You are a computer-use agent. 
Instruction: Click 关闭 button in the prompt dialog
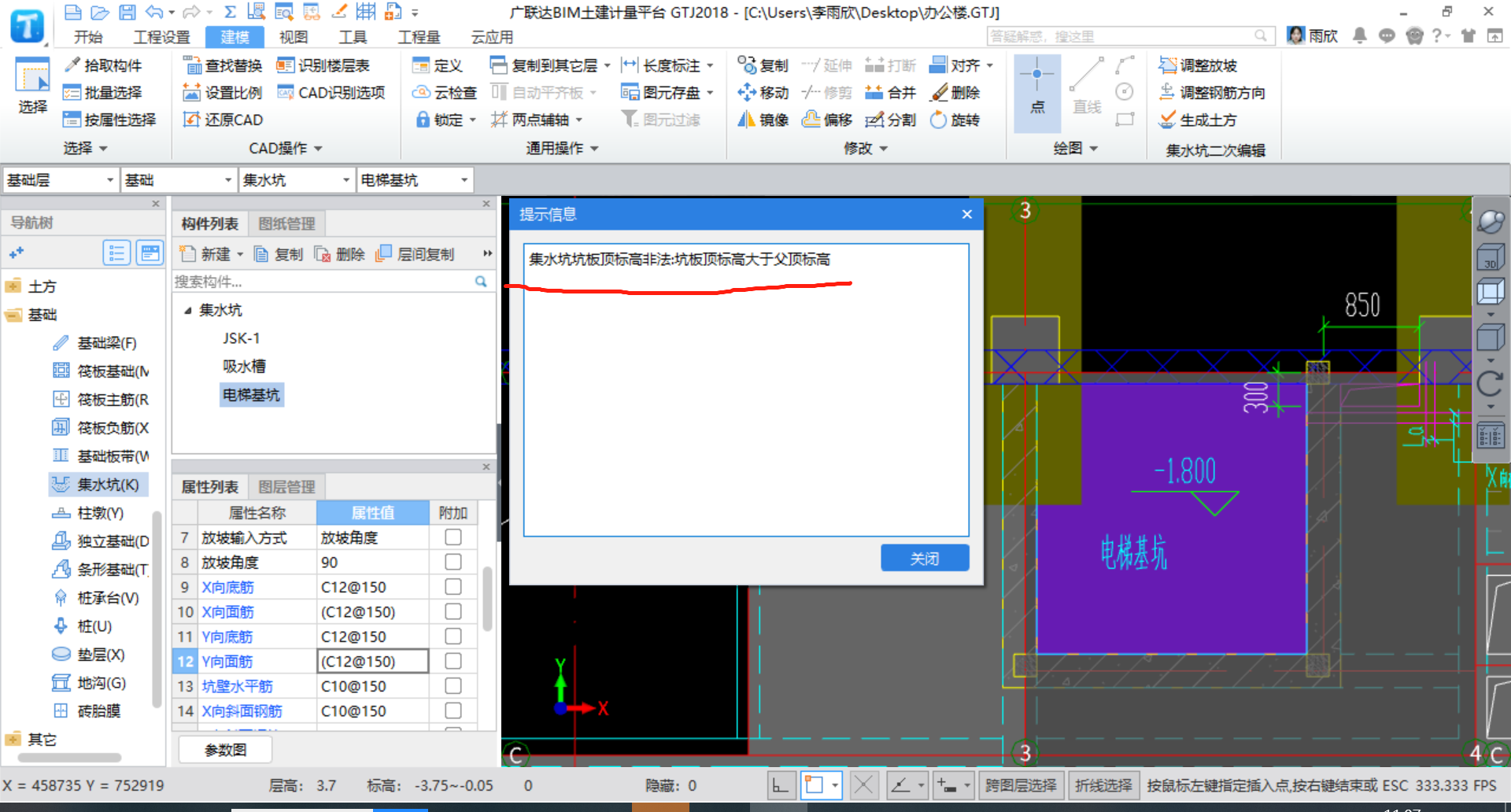point(925,559)
